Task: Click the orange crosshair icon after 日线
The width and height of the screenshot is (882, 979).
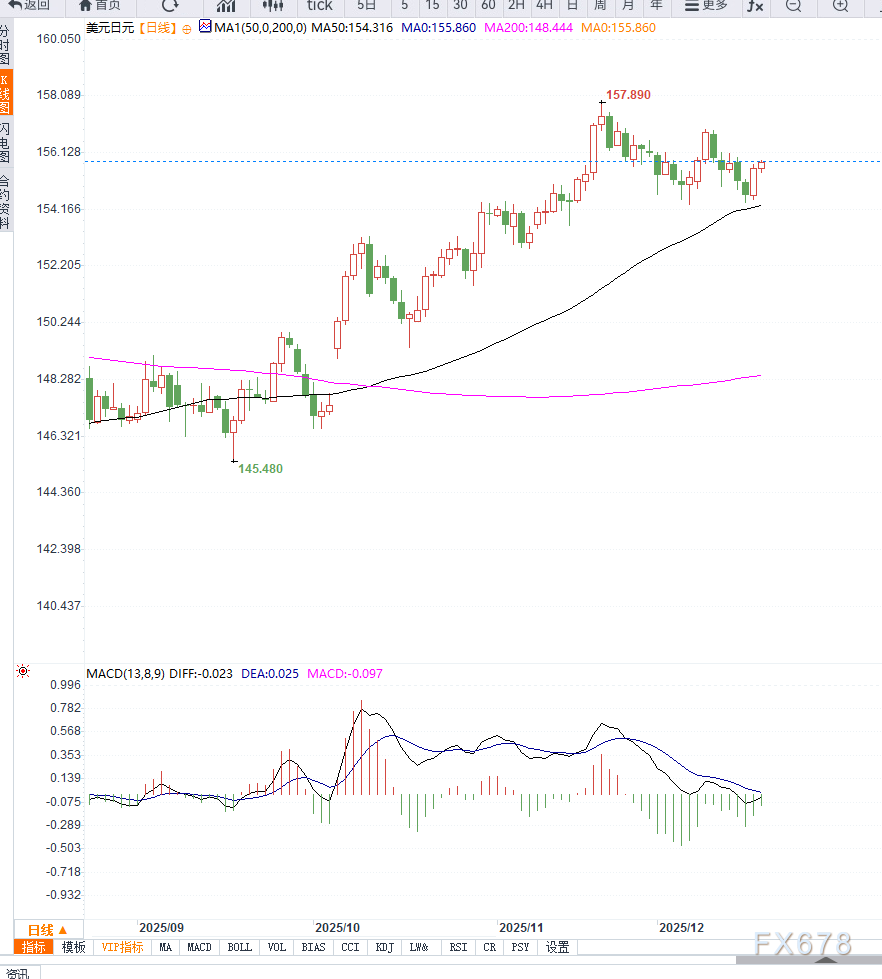Action: coord(186,28)
